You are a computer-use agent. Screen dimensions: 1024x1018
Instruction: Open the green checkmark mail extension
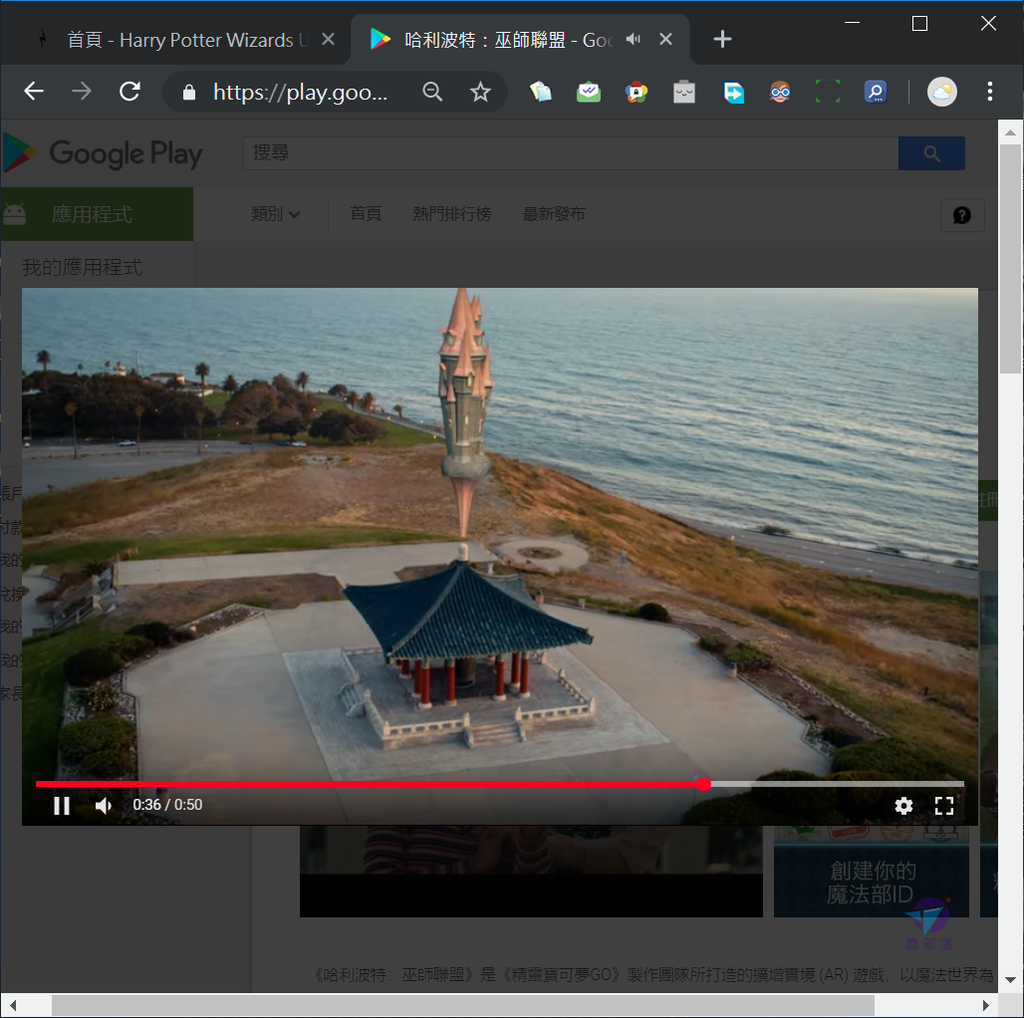tap(588, 92)
